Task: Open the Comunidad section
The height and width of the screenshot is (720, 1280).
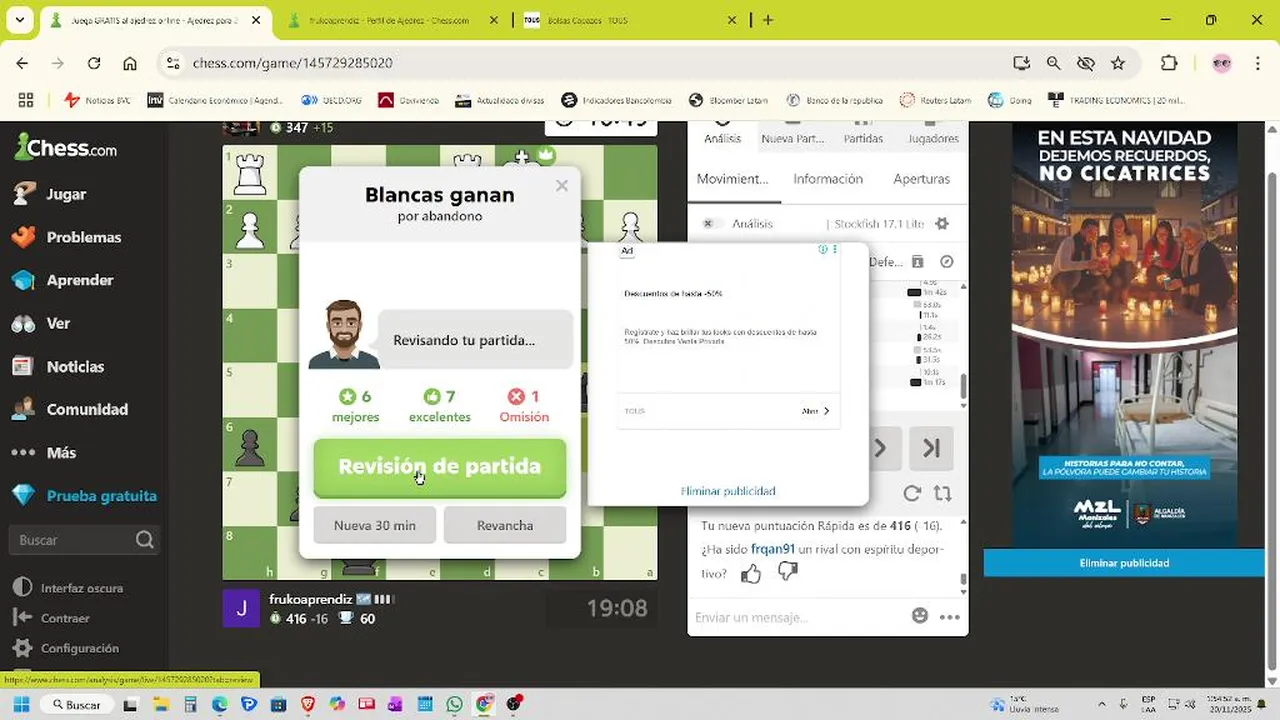Action: [x=87, y=409]
